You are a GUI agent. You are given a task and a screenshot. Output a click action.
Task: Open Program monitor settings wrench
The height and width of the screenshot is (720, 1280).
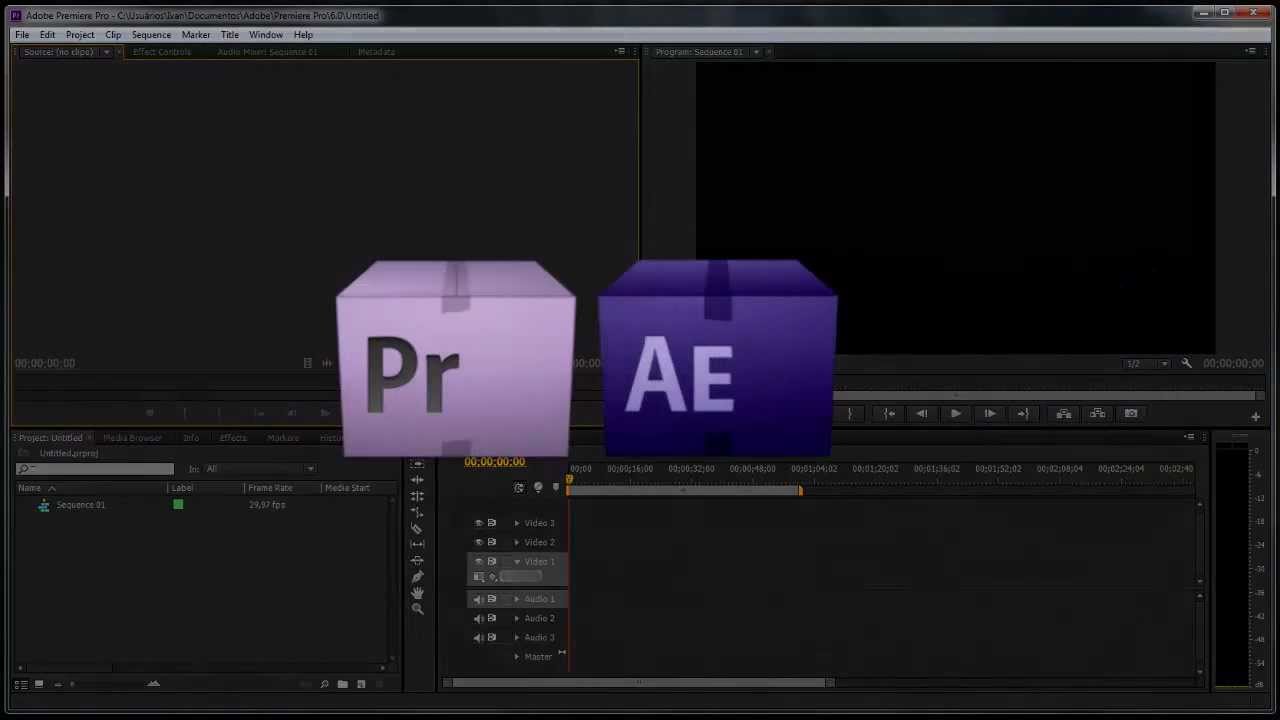(x=1186, y=363)
